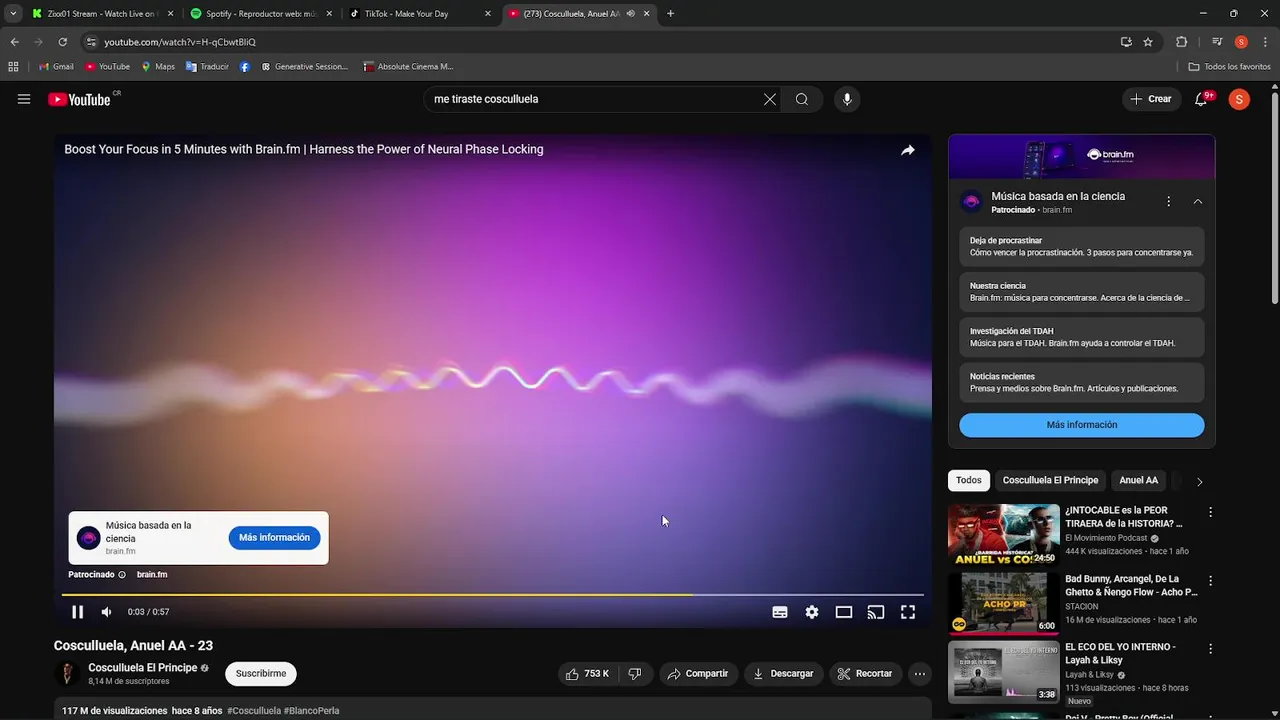Click Más información in side panel

(1082, 425)
